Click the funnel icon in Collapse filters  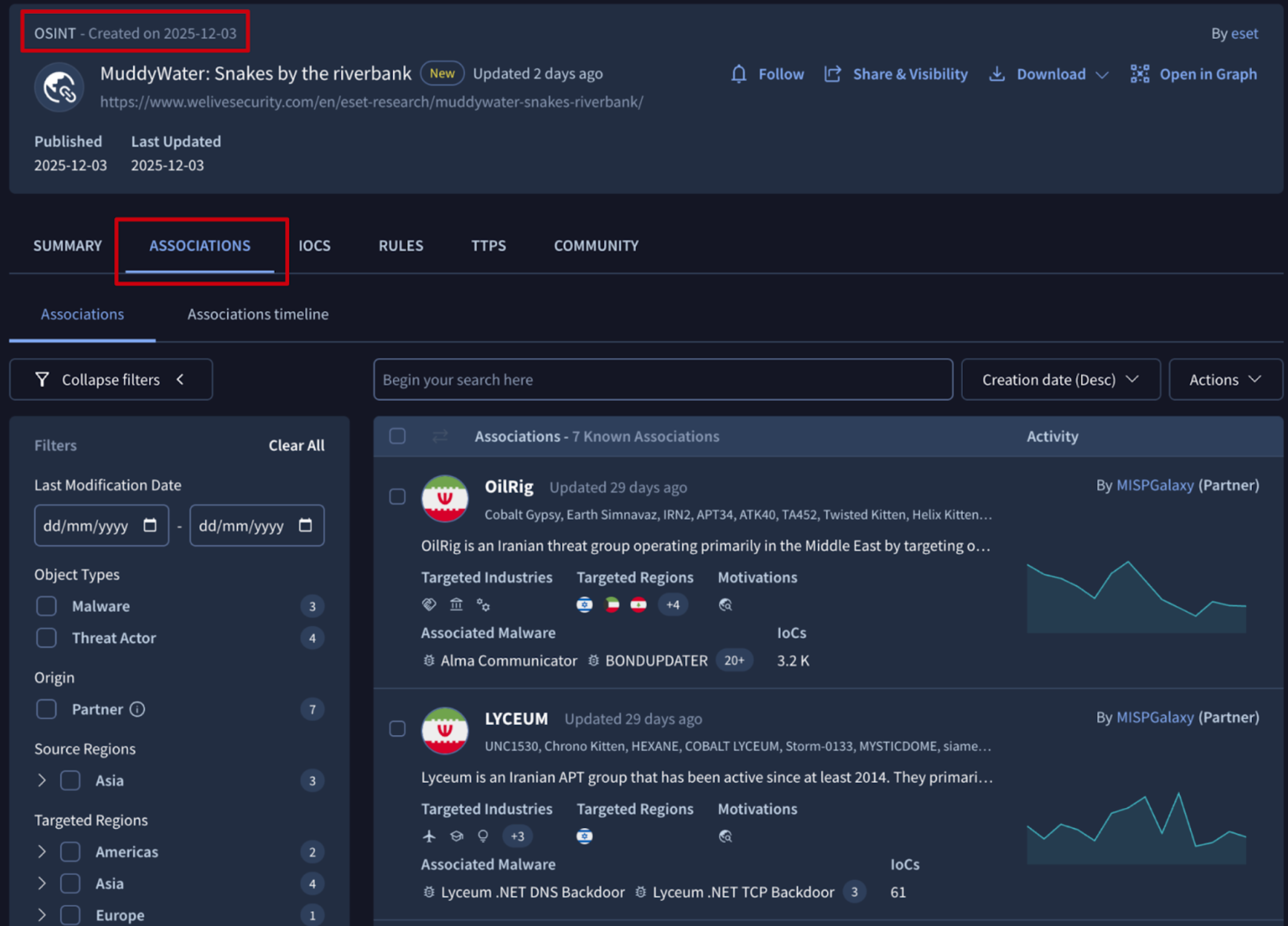[42, 379]
